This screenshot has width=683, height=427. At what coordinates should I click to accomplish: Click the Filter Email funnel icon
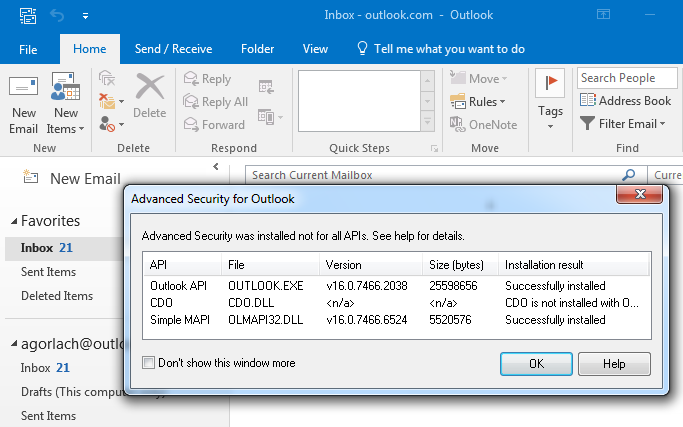587,124
